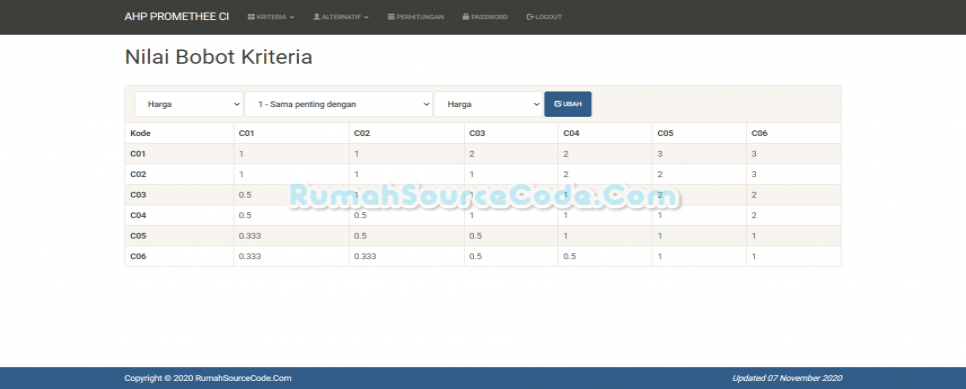966x389 pixels.
Task: Click the C04 column header
Action: (572, 133)
